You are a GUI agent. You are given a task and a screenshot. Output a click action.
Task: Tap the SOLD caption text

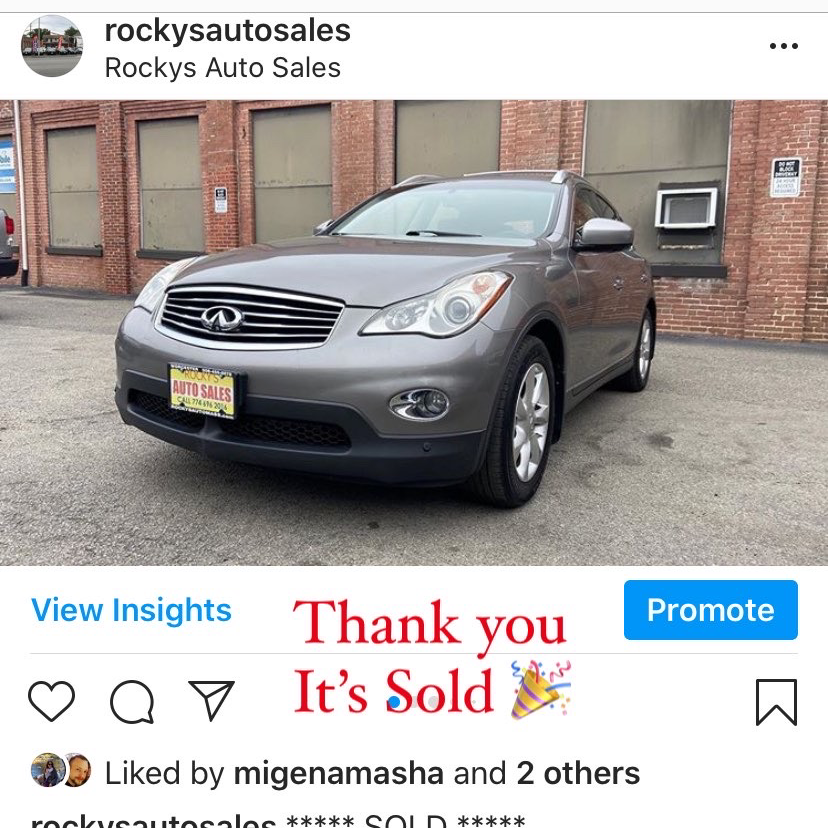pyautogui.click(x=406, y=821)
